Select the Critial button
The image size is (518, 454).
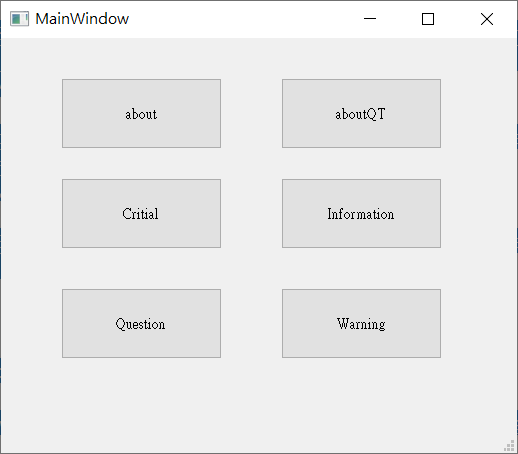141,213
